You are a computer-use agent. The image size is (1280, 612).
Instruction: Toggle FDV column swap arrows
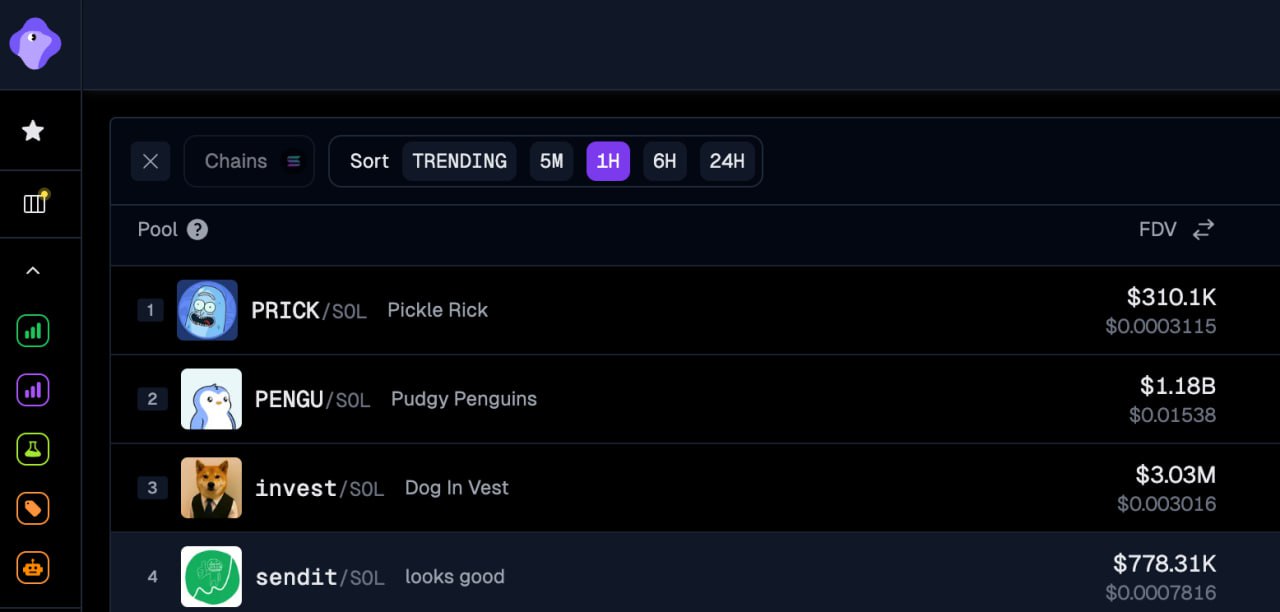[x=1203, y=230]
